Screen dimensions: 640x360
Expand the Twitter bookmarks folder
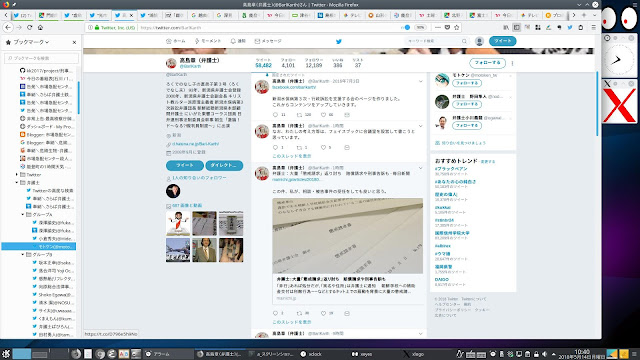point(17,174)
